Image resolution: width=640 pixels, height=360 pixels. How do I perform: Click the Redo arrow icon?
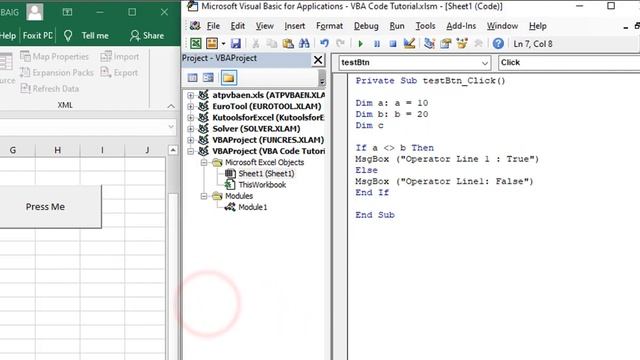point(340,43)
